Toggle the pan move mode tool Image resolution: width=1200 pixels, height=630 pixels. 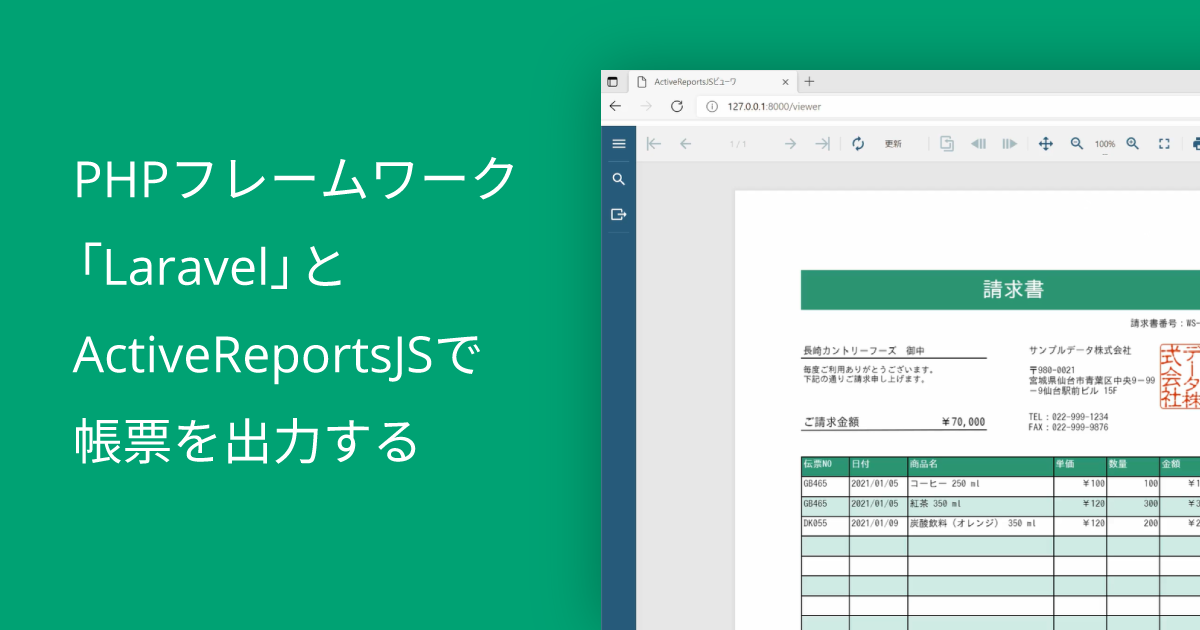(1046, 144)
